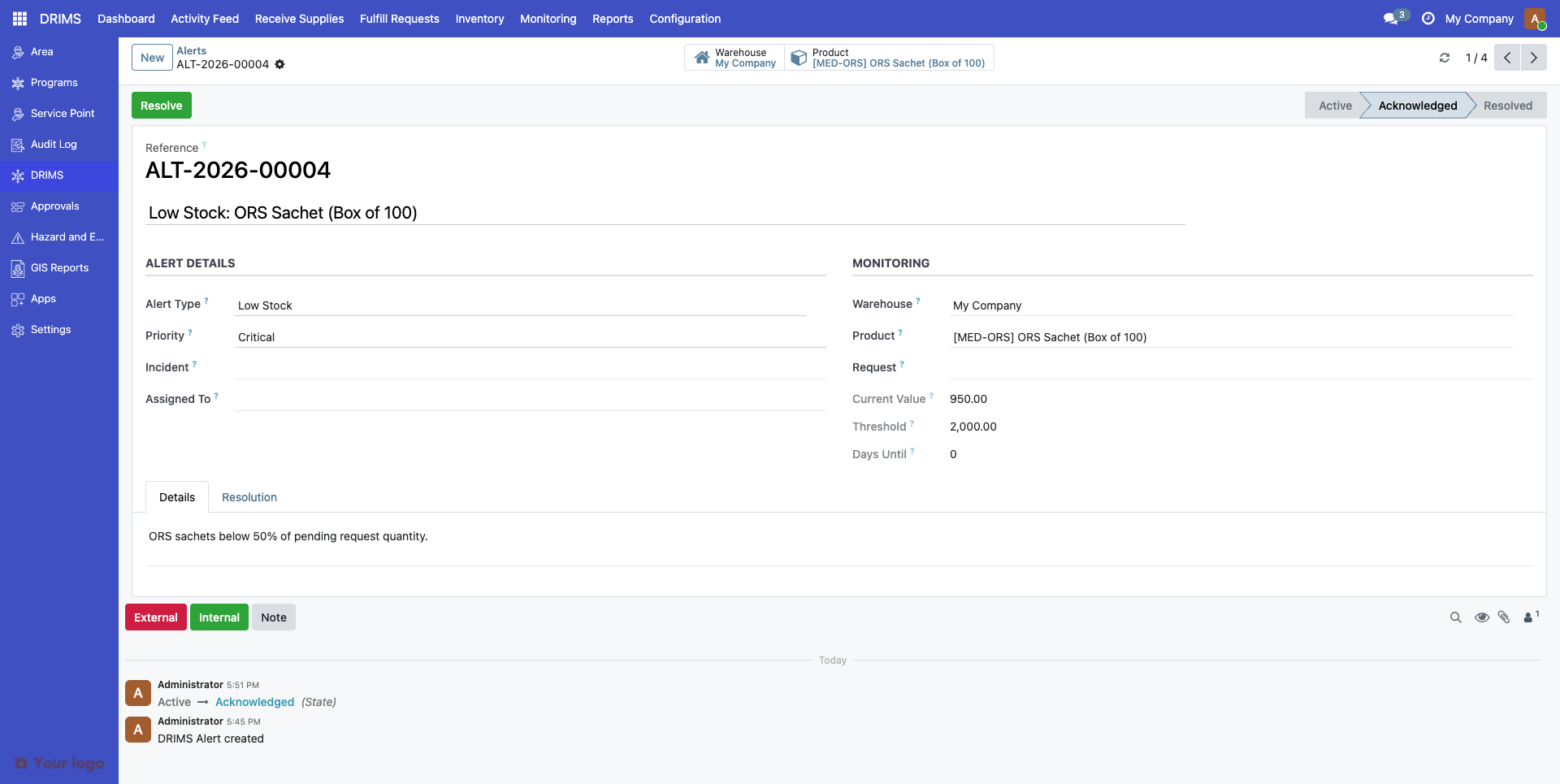Image resolution: width=1560 pixels, height=784 pixels.
Task: Select the Details tab
Action: tap(177, 497)
